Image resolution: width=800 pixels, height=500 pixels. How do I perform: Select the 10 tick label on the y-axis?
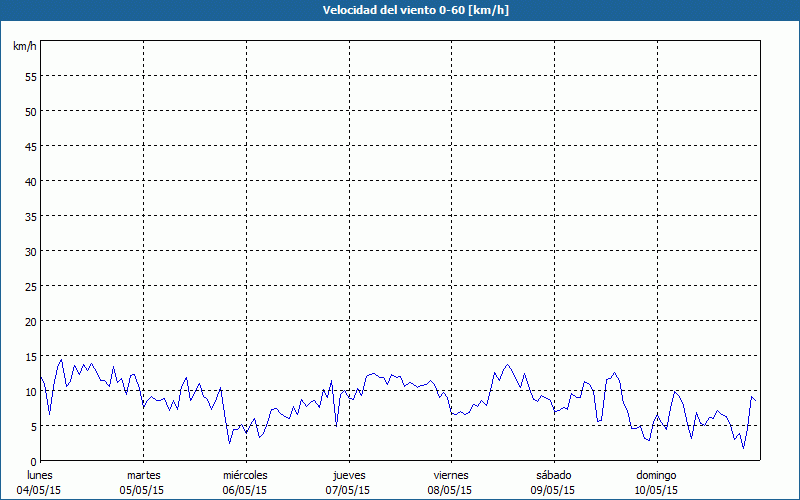(30, 391)
